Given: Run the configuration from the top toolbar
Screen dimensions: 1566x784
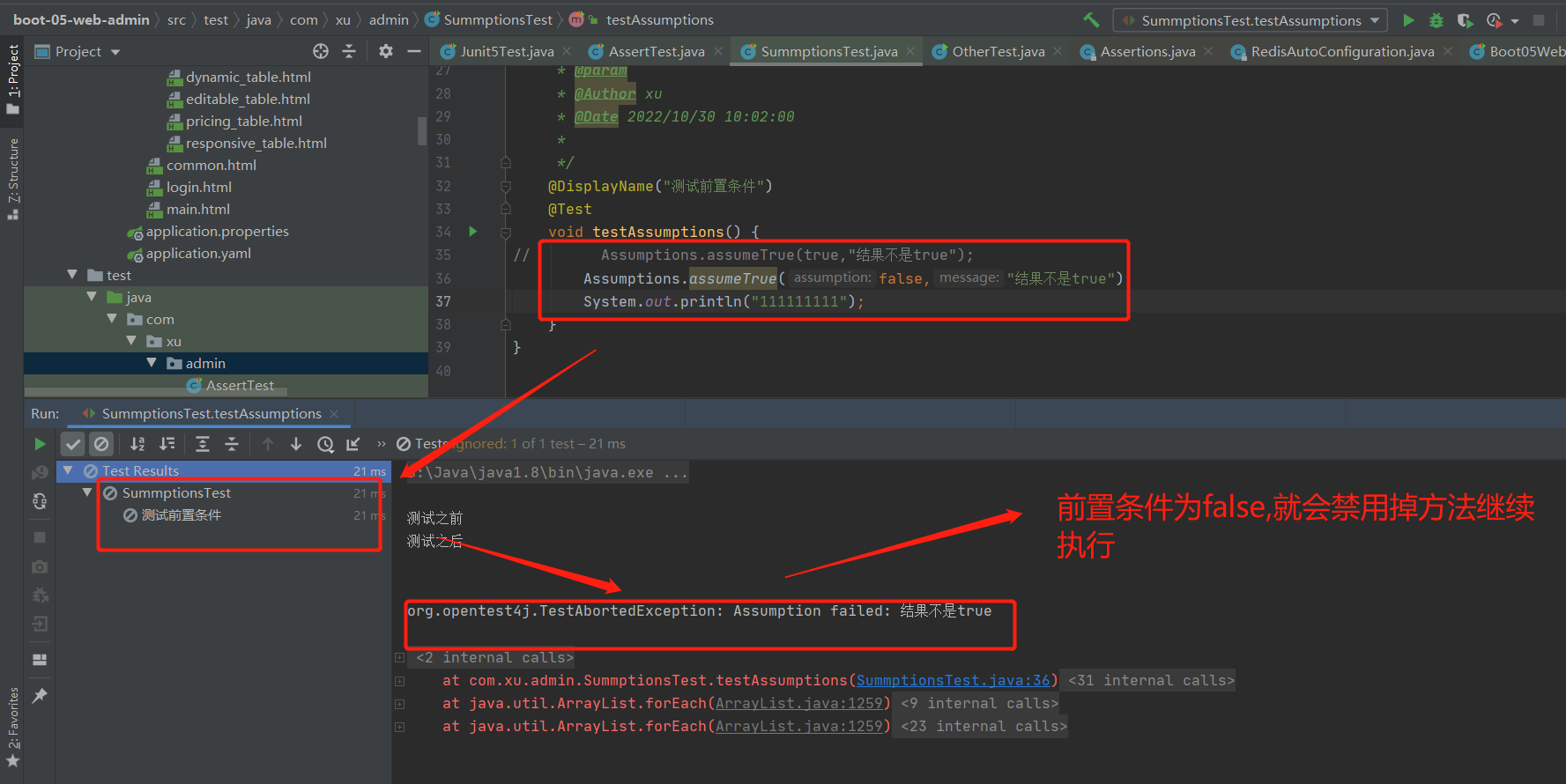Looking at the screenshot, I should 1408,19.
